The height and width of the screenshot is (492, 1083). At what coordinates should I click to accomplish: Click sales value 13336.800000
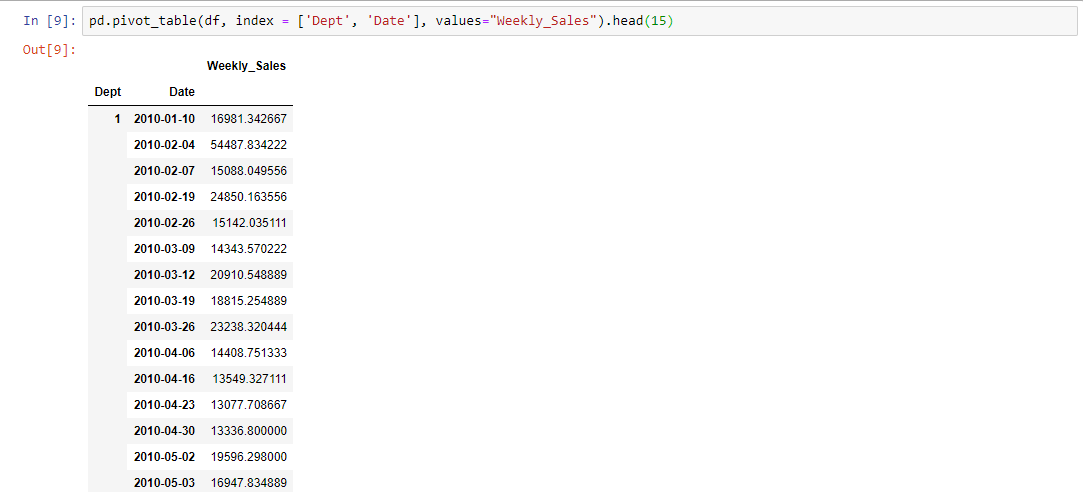(x=249, y=431)
